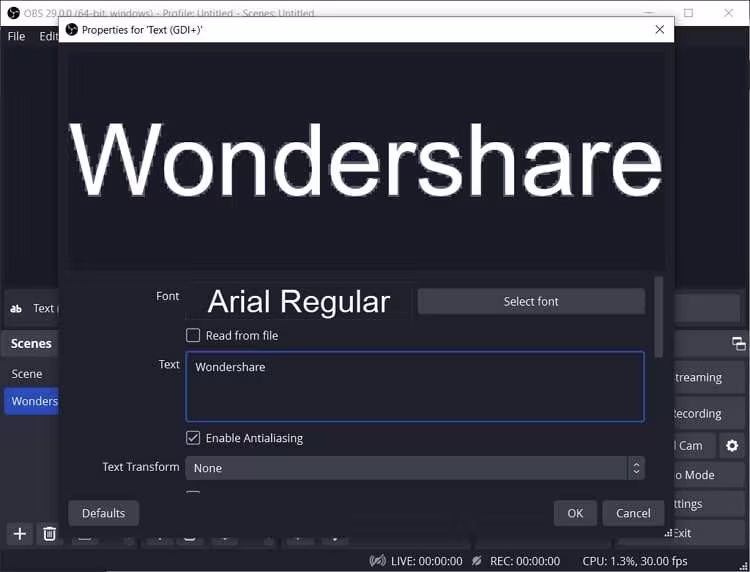Click the Arial Regular font preview
The height and width of the screenshot is (572, 750).
click(298, 302)
